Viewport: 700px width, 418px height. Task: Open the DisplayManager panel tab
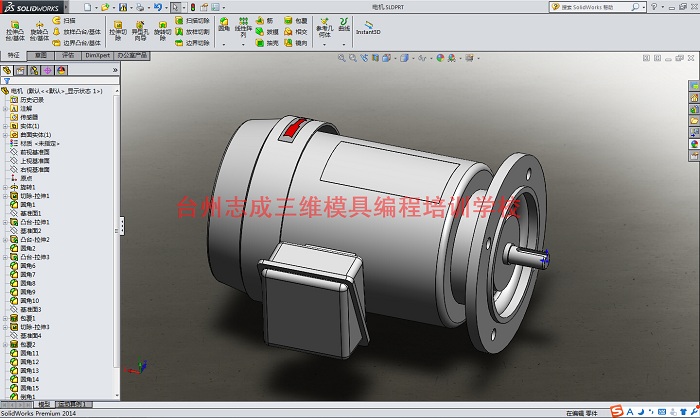tap(61, 70)
